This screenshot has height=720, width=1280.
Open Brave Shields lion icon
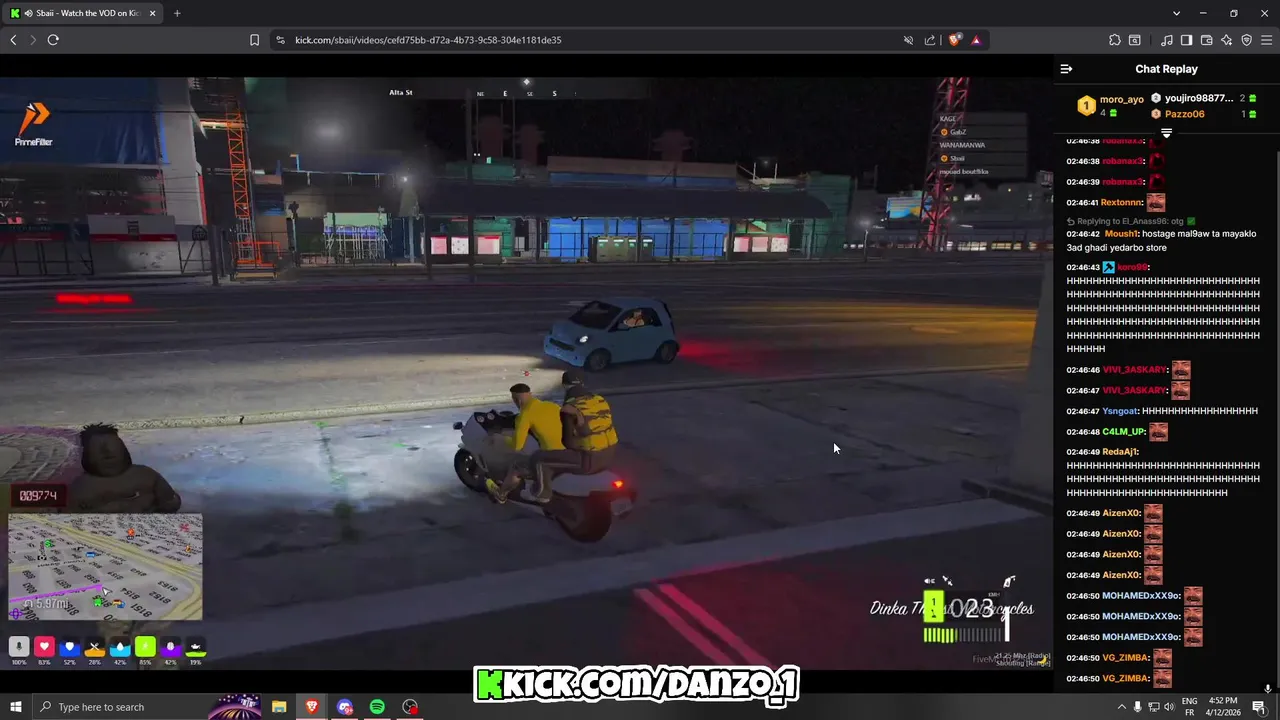tap(955, 40)
